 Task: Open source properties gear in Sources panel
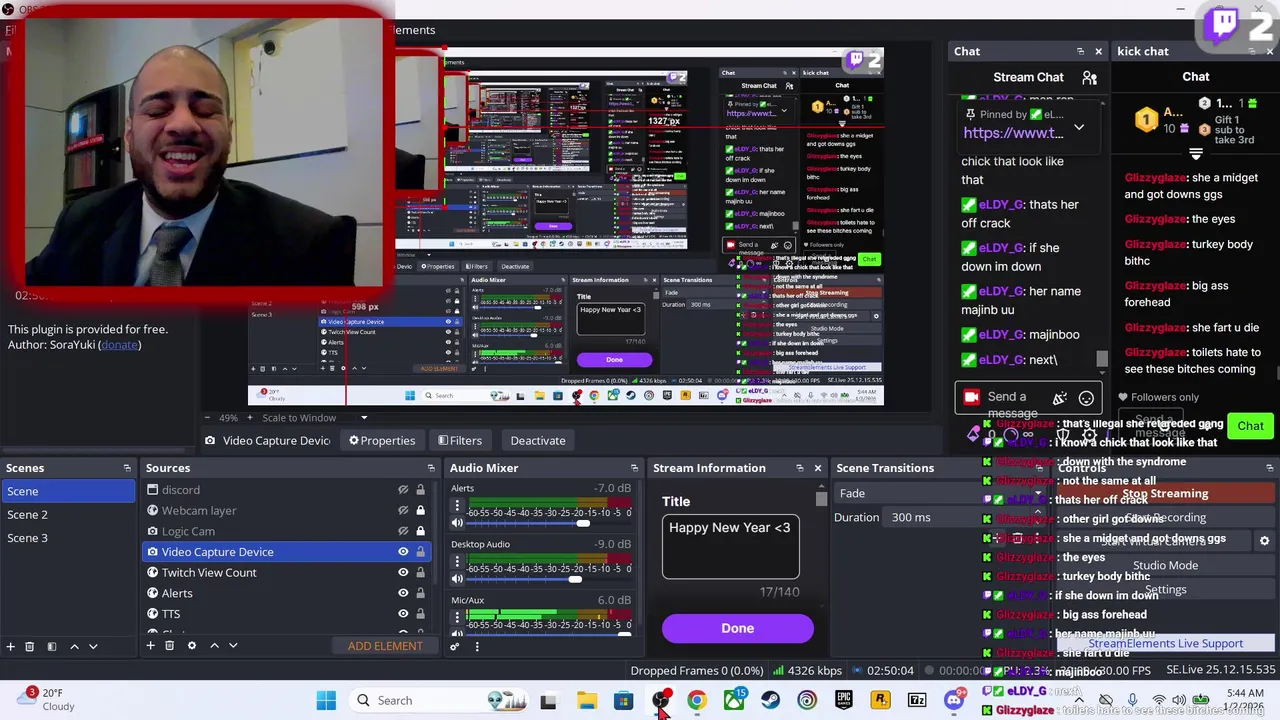(x=192, y=645)
